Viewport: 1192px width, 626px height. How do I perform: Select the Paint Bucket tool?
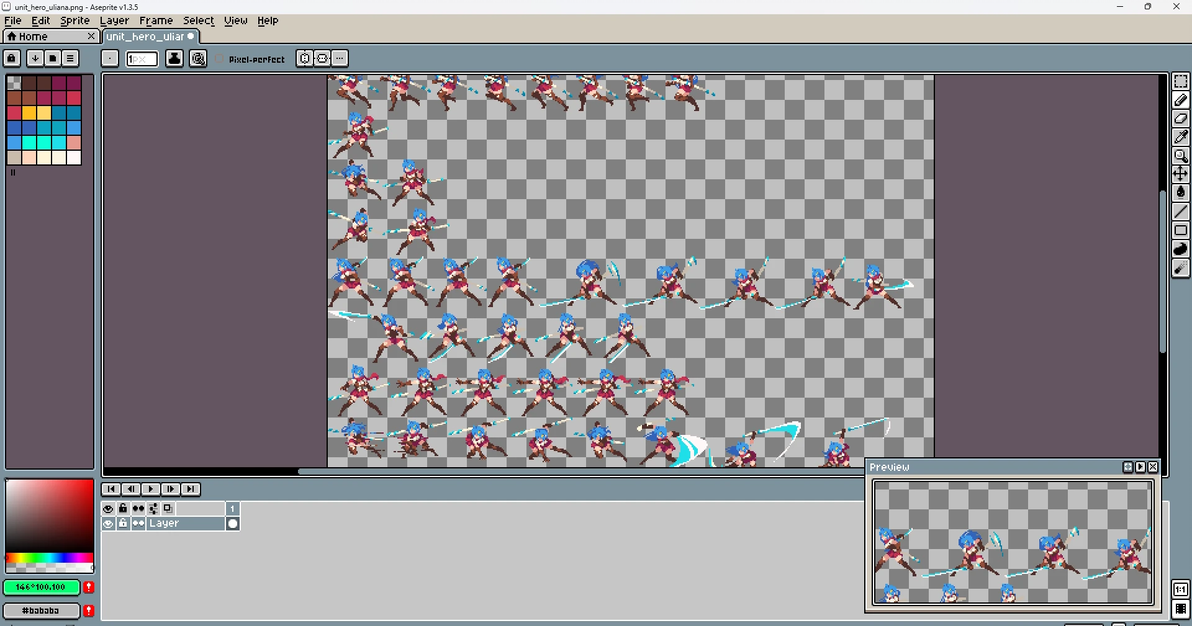[1180, 192]
